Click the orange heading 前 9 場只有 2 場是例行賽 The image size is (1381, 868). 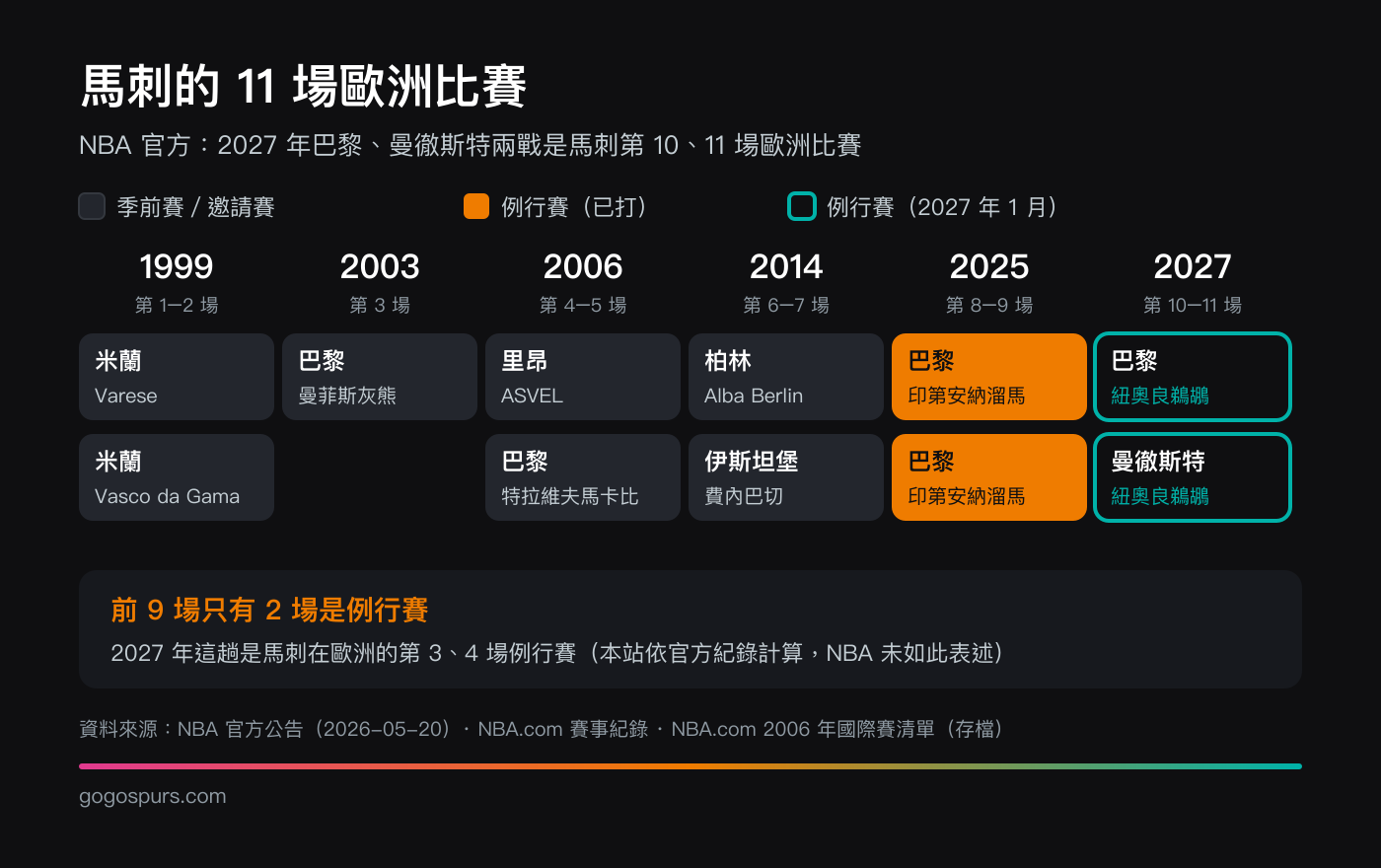point(269,611)
